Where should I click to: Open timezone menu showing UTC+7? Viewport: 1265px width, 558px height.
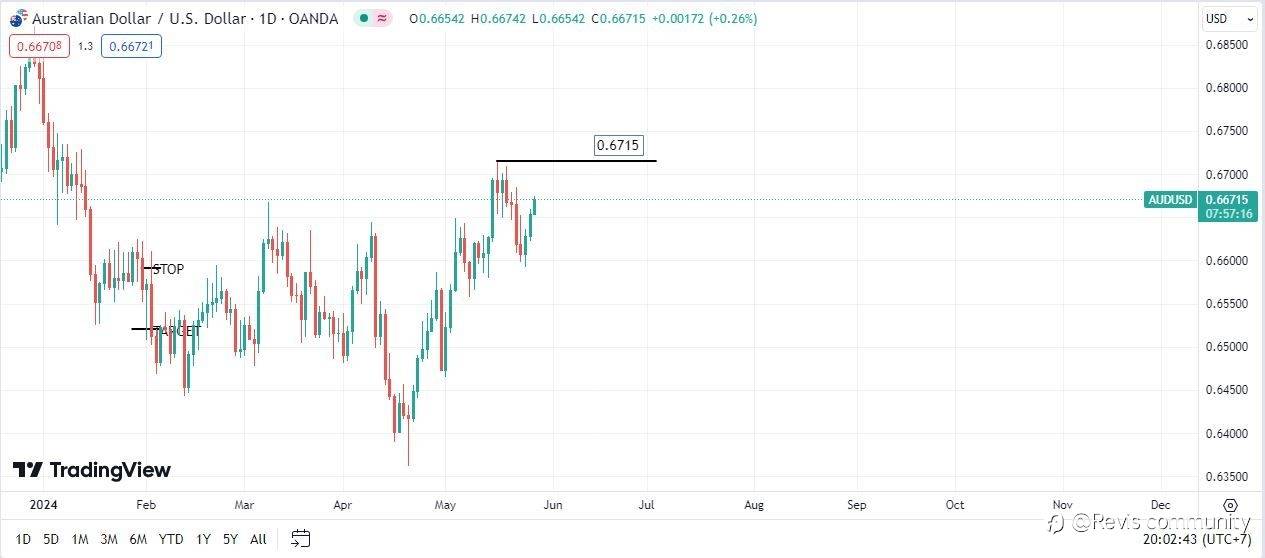1207,539
